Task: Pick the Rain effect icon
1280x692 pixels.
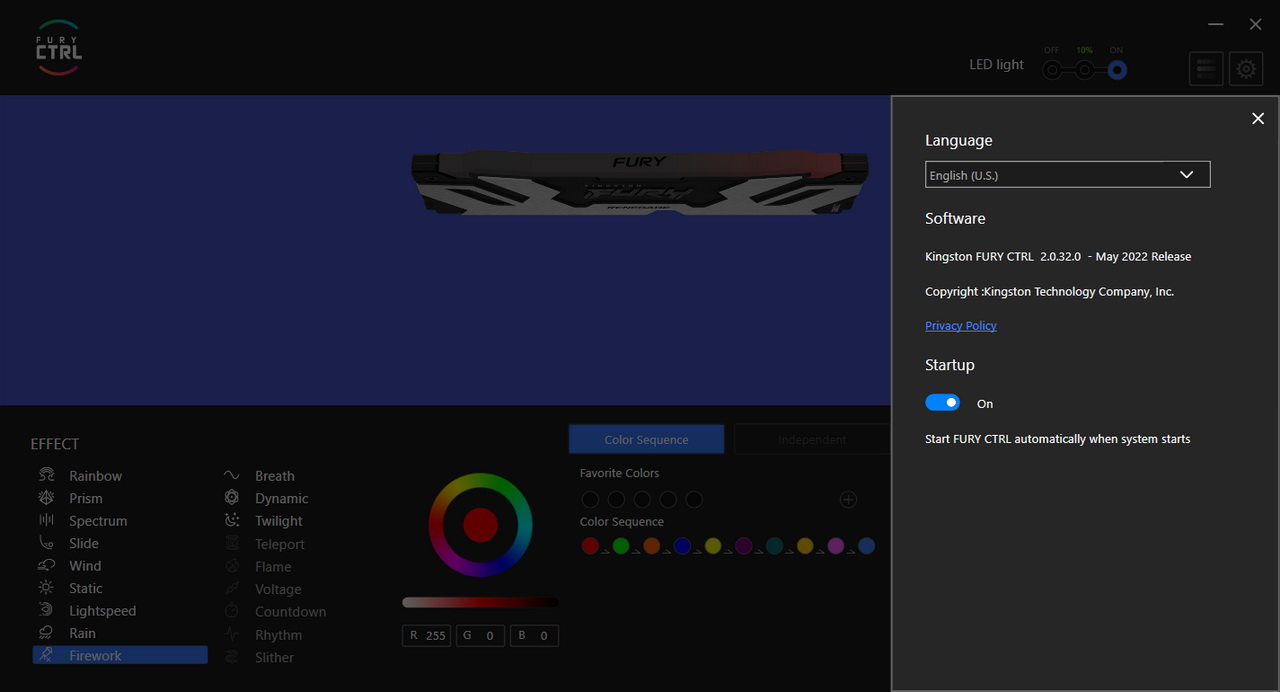Action: (46, 633)
